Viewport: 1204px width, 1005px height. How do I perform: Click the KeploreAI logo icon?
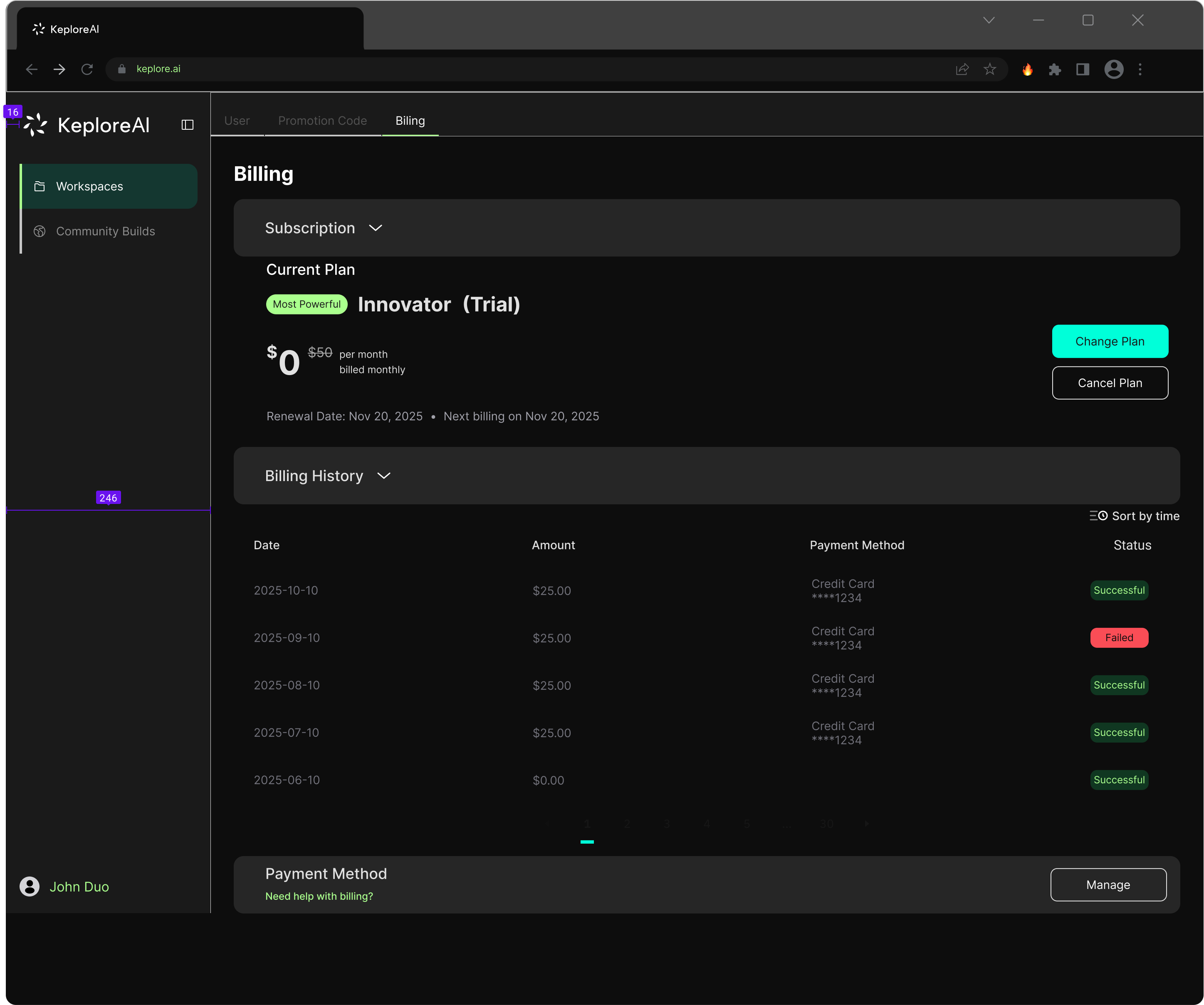coord(35,125)
